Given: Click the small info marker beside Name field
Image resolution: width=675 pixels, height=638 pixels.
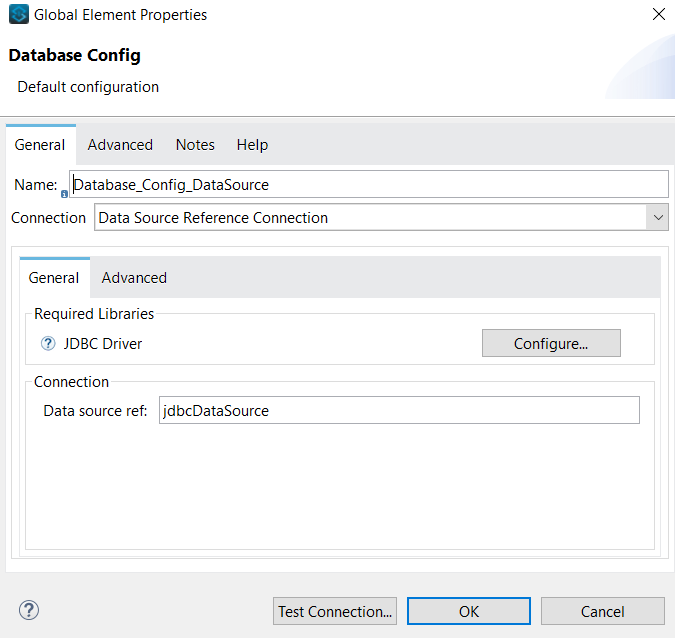Looking at the screenshot, I should point(64,193).
